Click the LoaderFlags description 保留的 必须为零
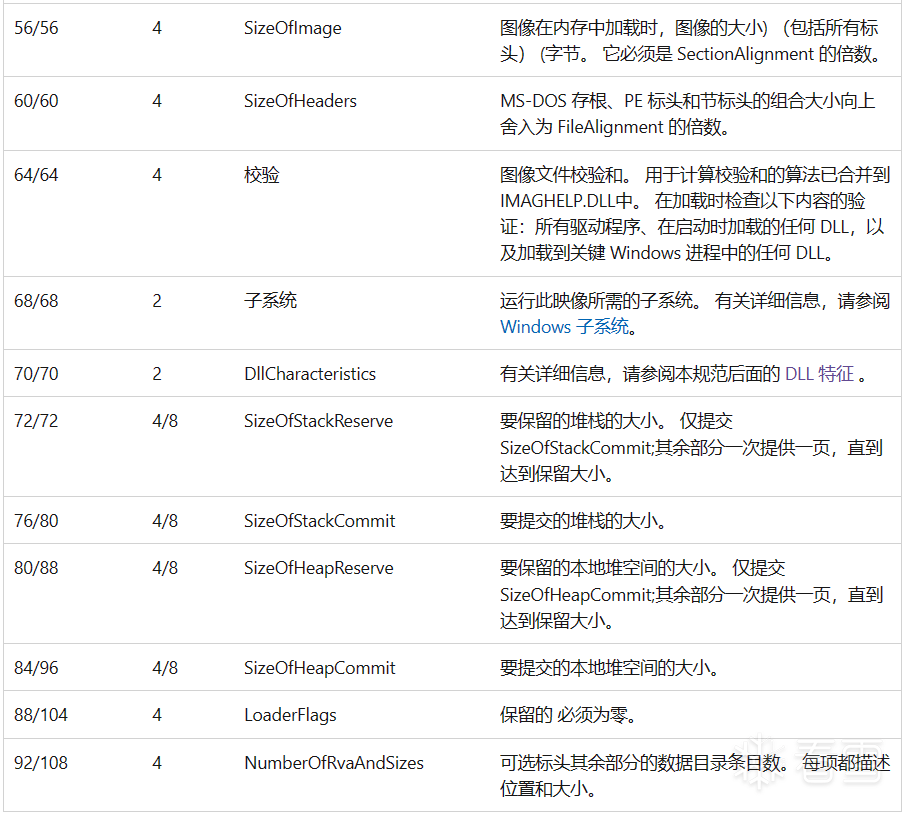 [x=568, y=715]
